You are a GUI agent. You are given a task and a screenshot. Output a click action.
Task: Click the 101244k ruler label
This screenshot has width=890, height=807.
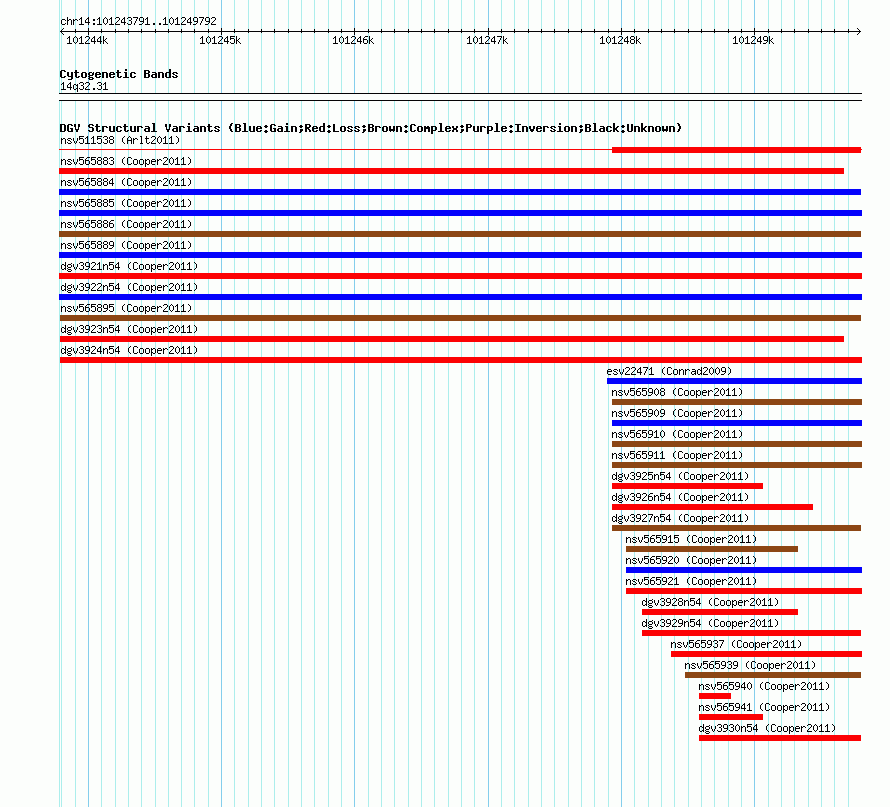click(x=87, y=40)
